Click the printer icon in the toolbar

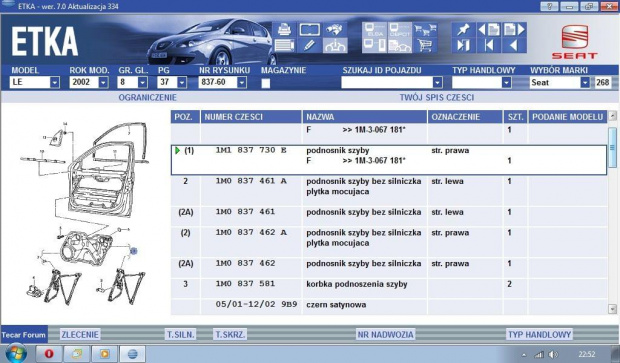[x=284, y=30]
